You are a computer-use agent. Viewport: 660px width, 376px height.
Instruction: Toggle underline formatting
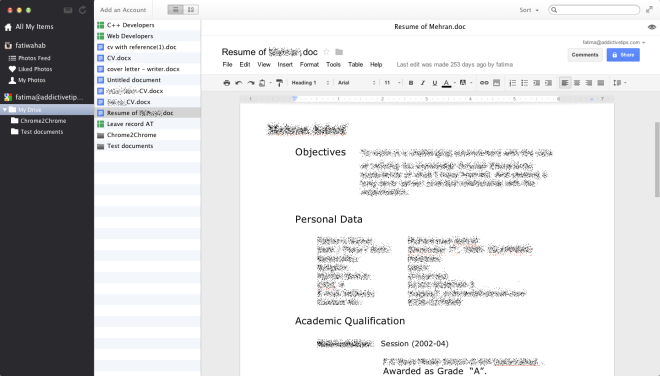coord(434,83)
